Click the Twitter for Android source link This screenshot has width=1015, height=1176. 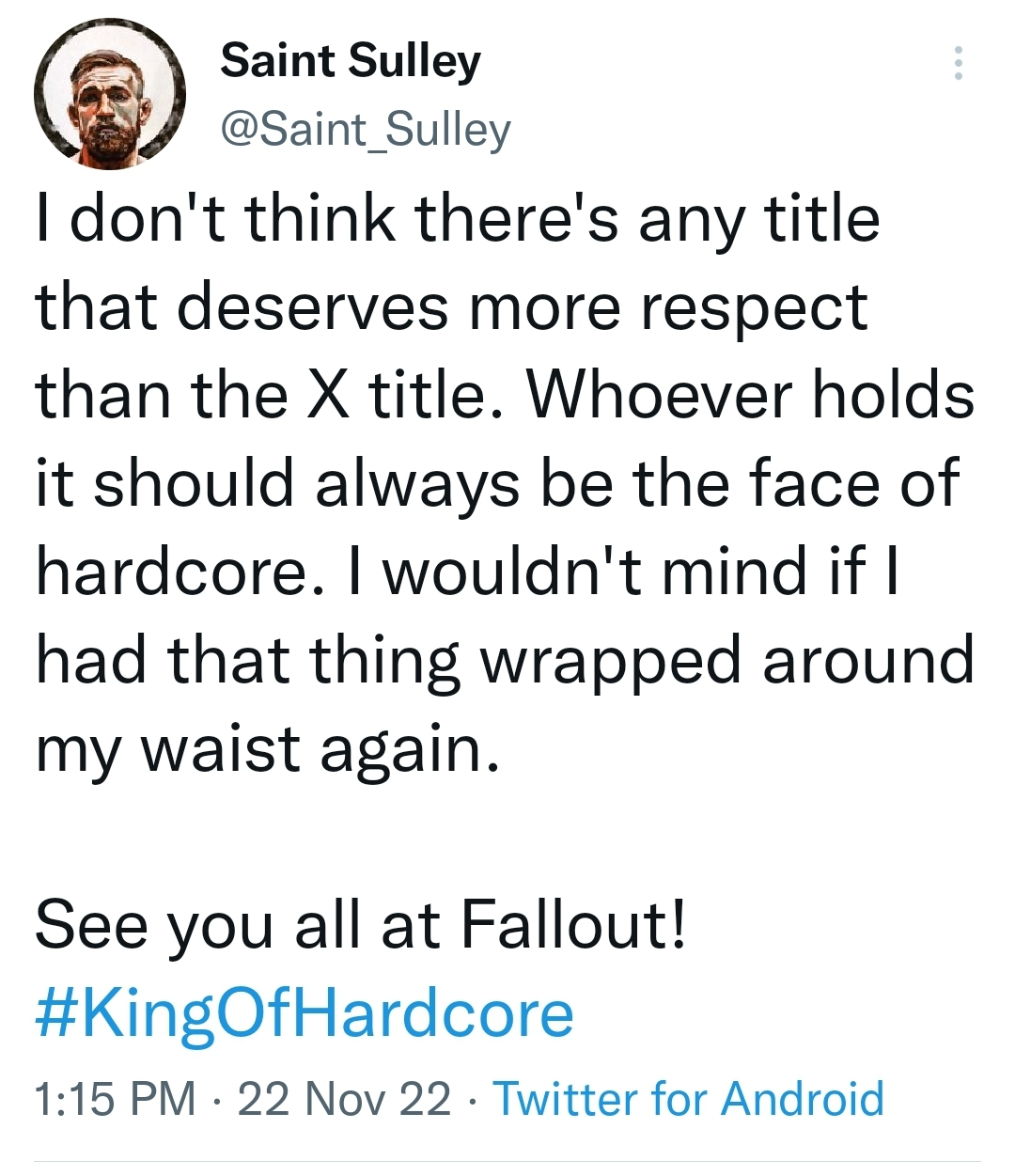688,1098
